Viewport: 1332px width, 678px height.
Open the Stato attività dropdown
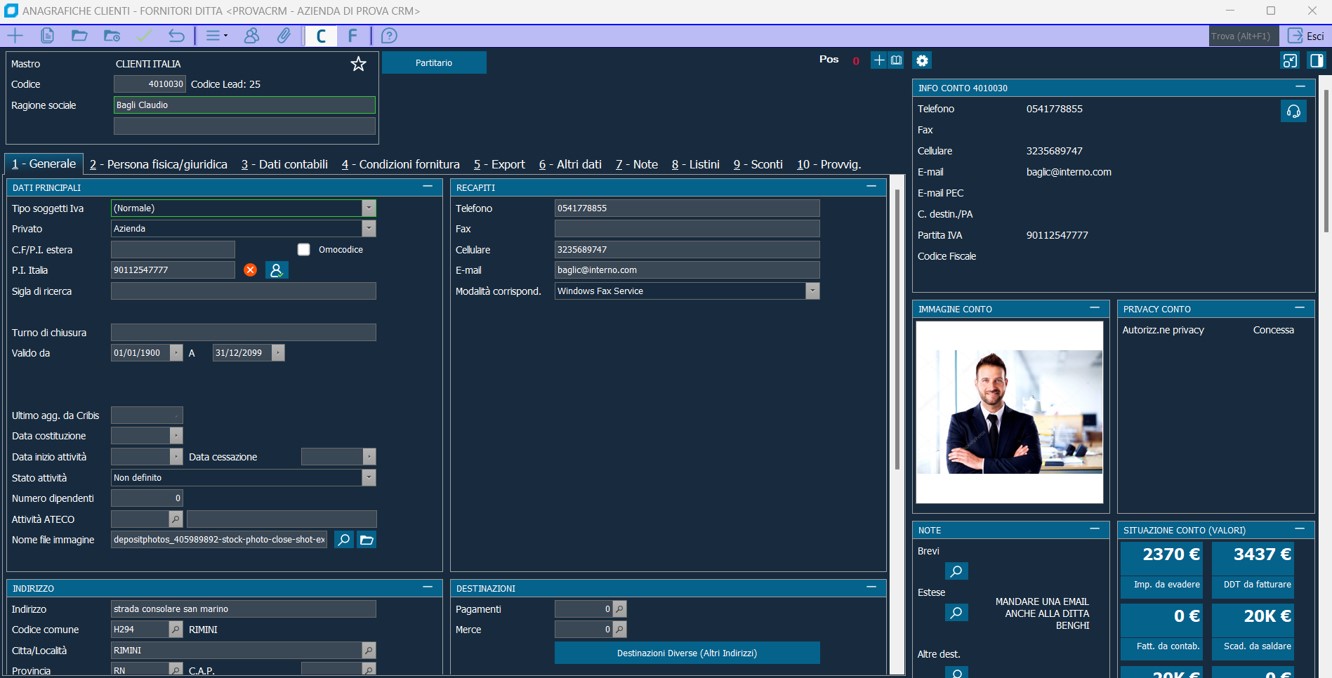368,478
